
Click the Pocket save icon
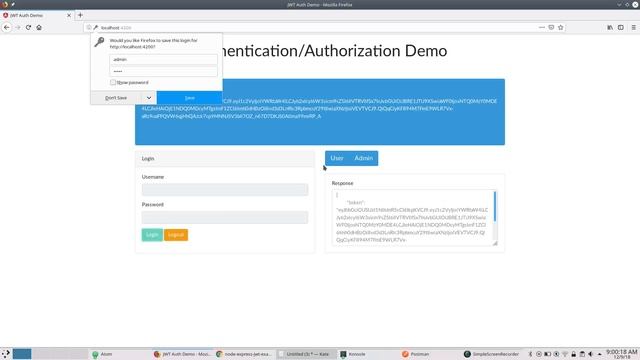[551, 27]
